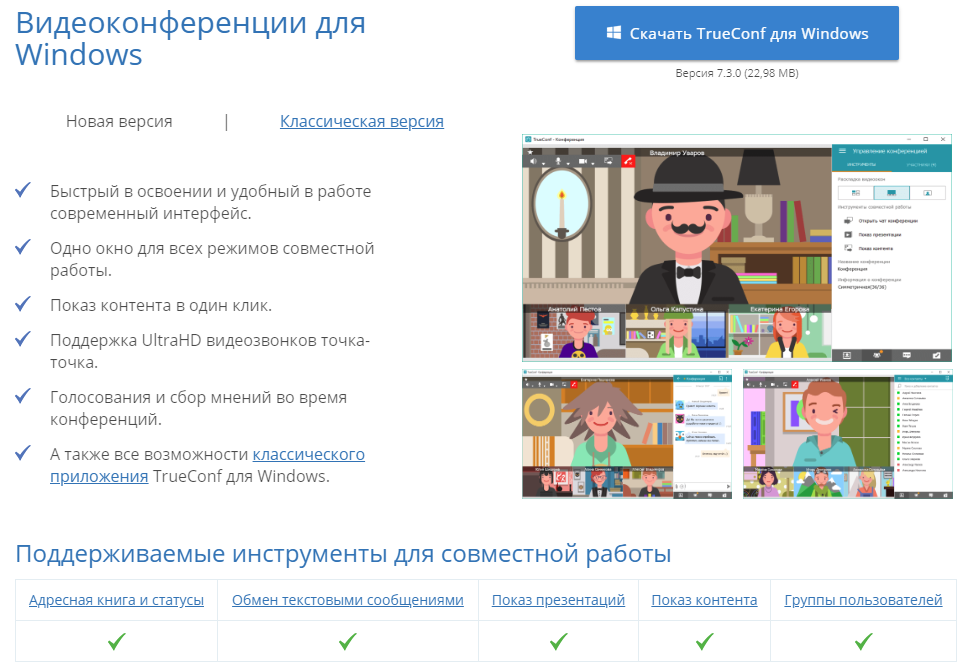Image resolution: width=959 pixels, height=671 pixels.
Task: Mute the microphone icon in the conference toolbar
Action: 558,160
